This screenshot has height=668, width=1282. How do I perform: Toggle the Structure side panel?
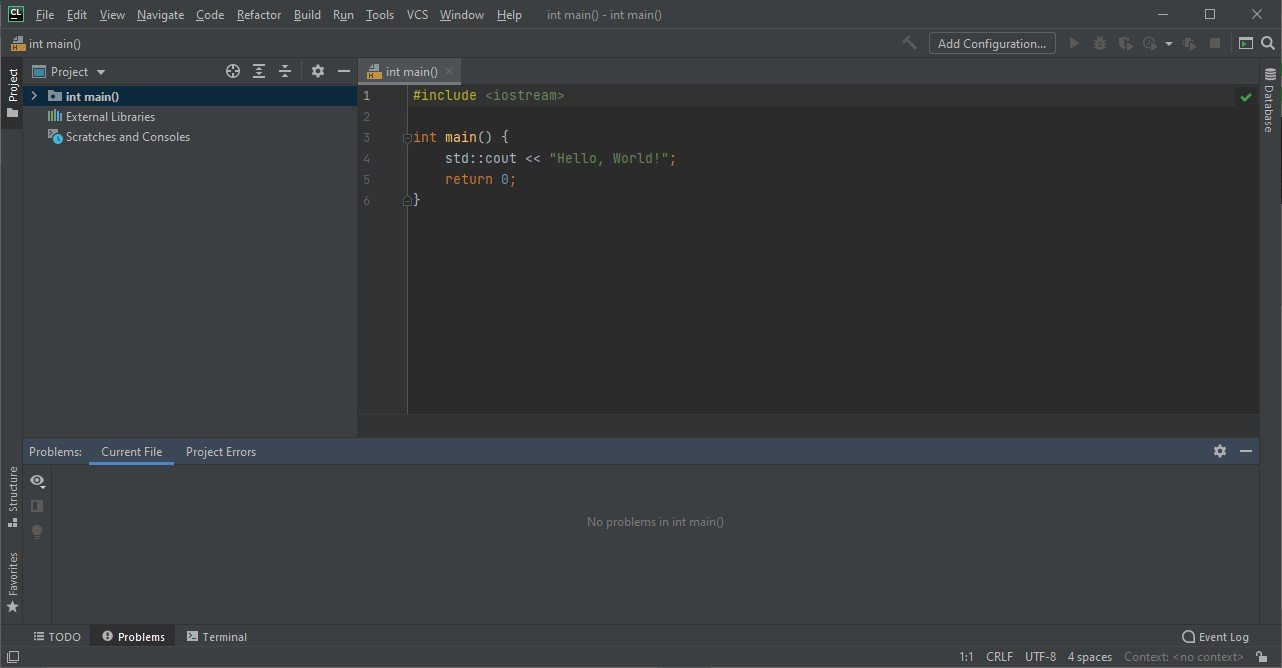13,496
